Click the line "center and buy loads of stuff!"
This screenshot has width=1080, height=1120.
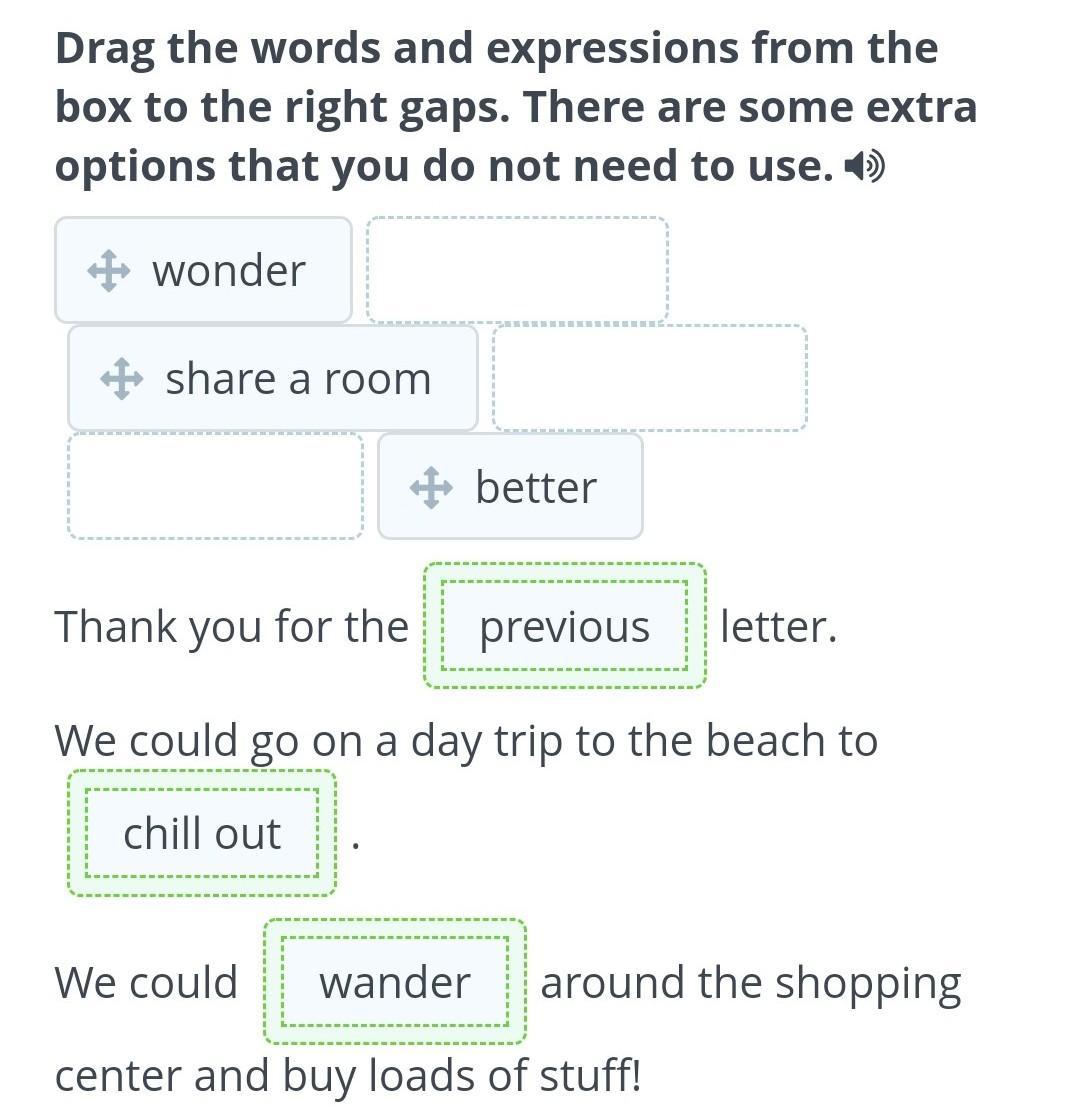tap(347, 1076)
